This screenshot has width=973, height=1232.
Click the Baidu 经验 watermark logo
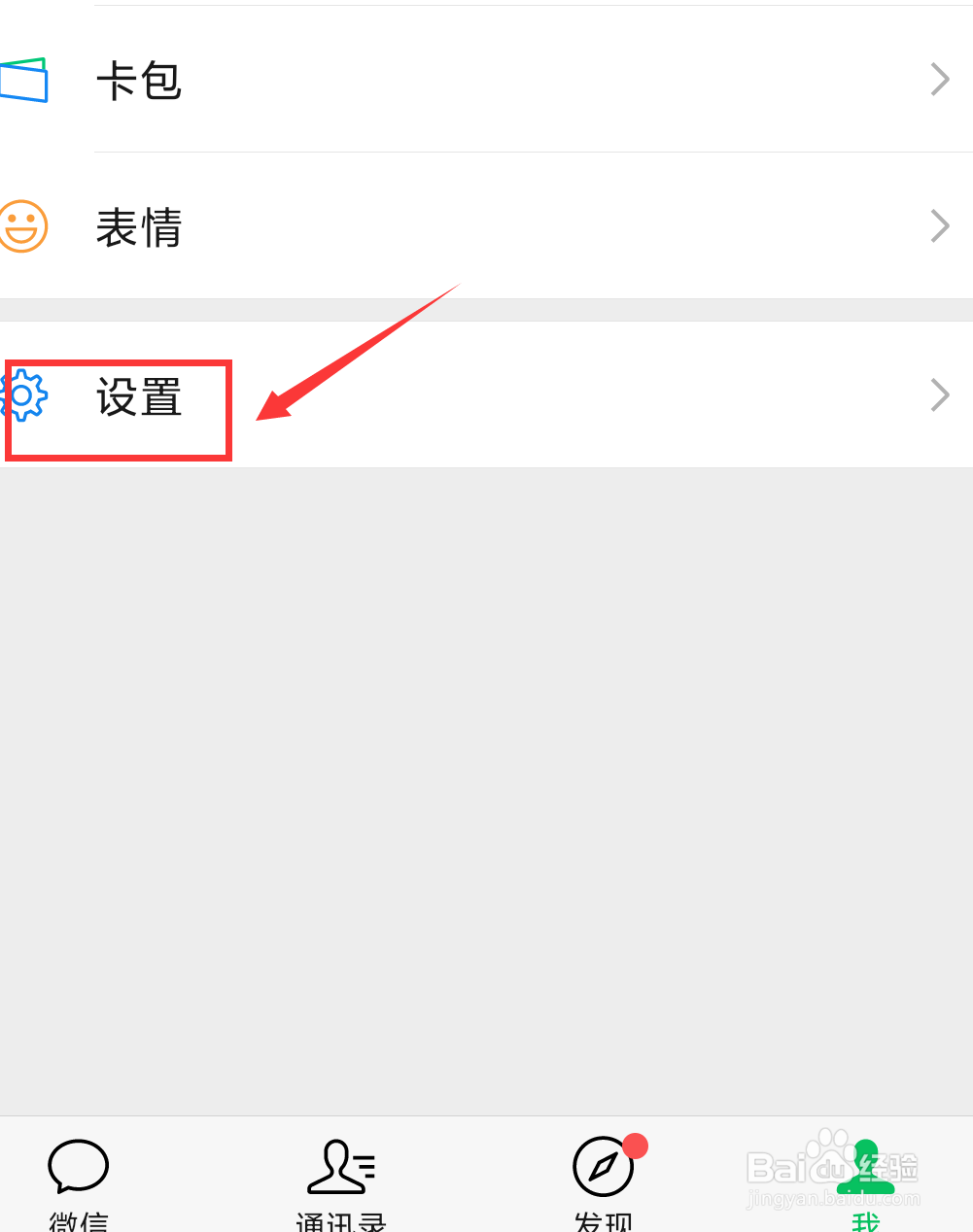pyautogui.click(x=833, y=1169)
